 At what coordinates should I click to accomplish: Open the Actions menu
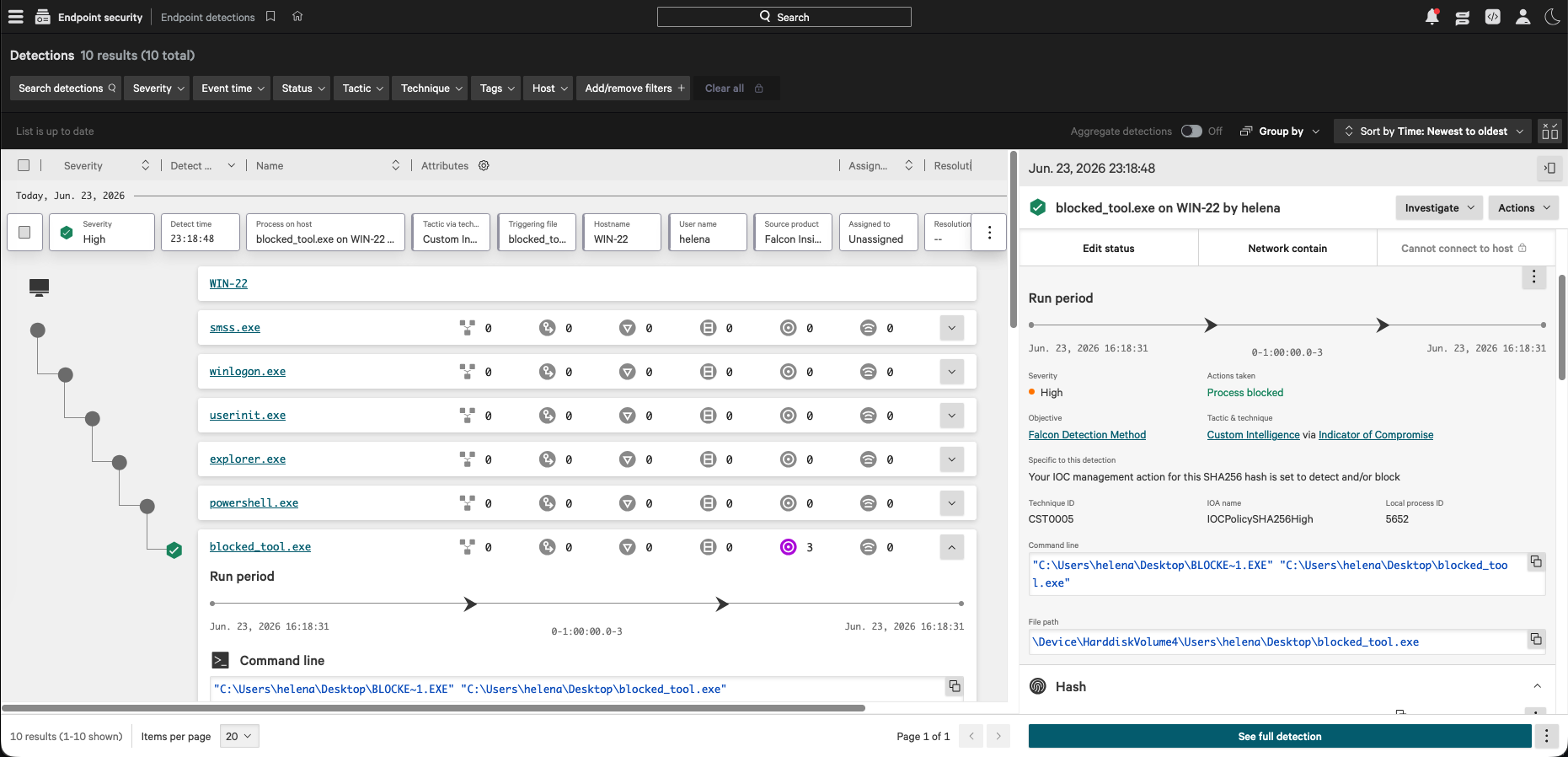point(1523,208)
